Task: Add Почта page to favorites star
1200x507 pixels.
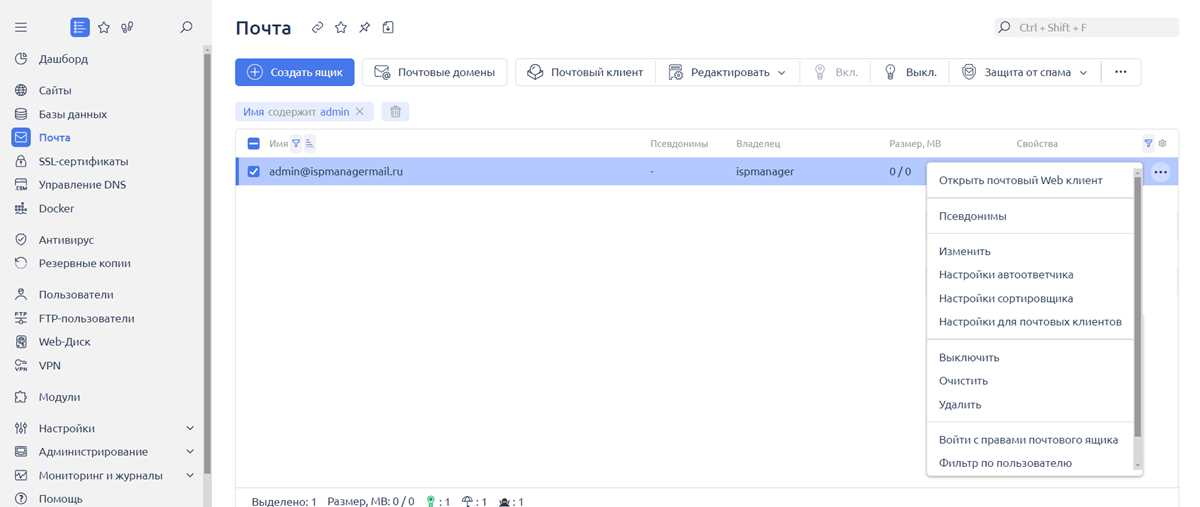Action: tap(341, 28)
